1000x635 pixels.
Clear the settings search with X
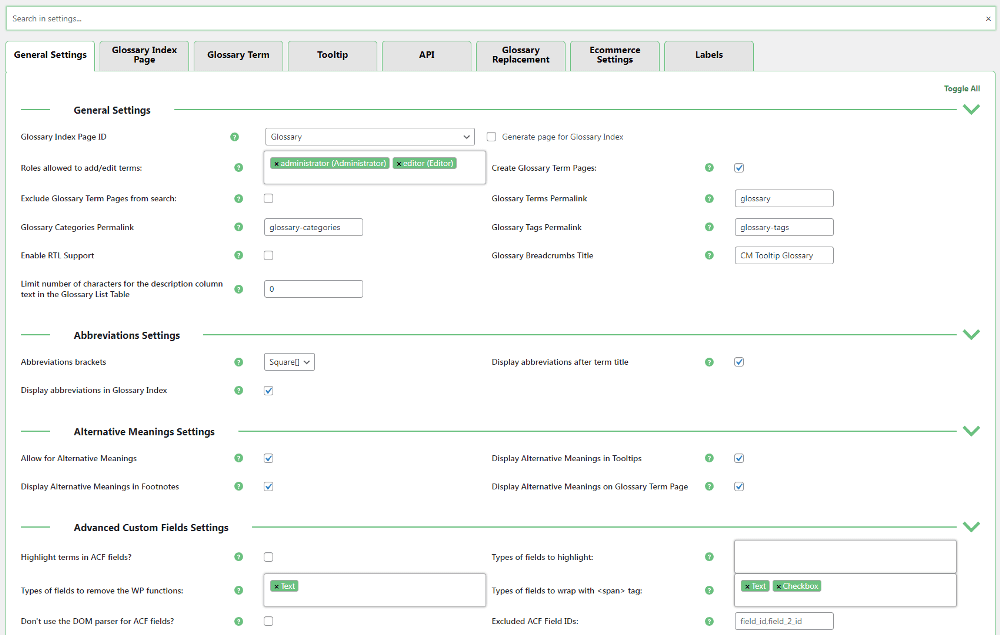click(x=988, y=19)
